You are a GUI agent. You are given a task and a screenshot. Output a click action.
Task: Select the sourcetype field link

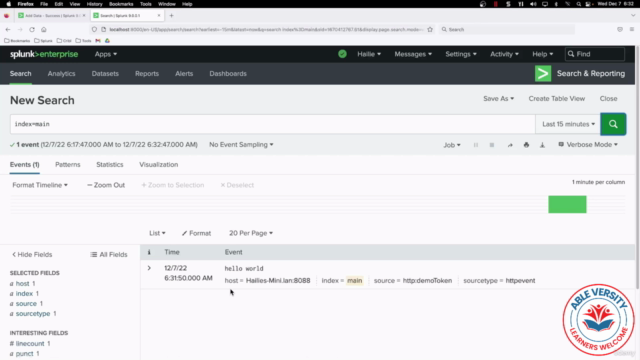(x=33, y=313)
